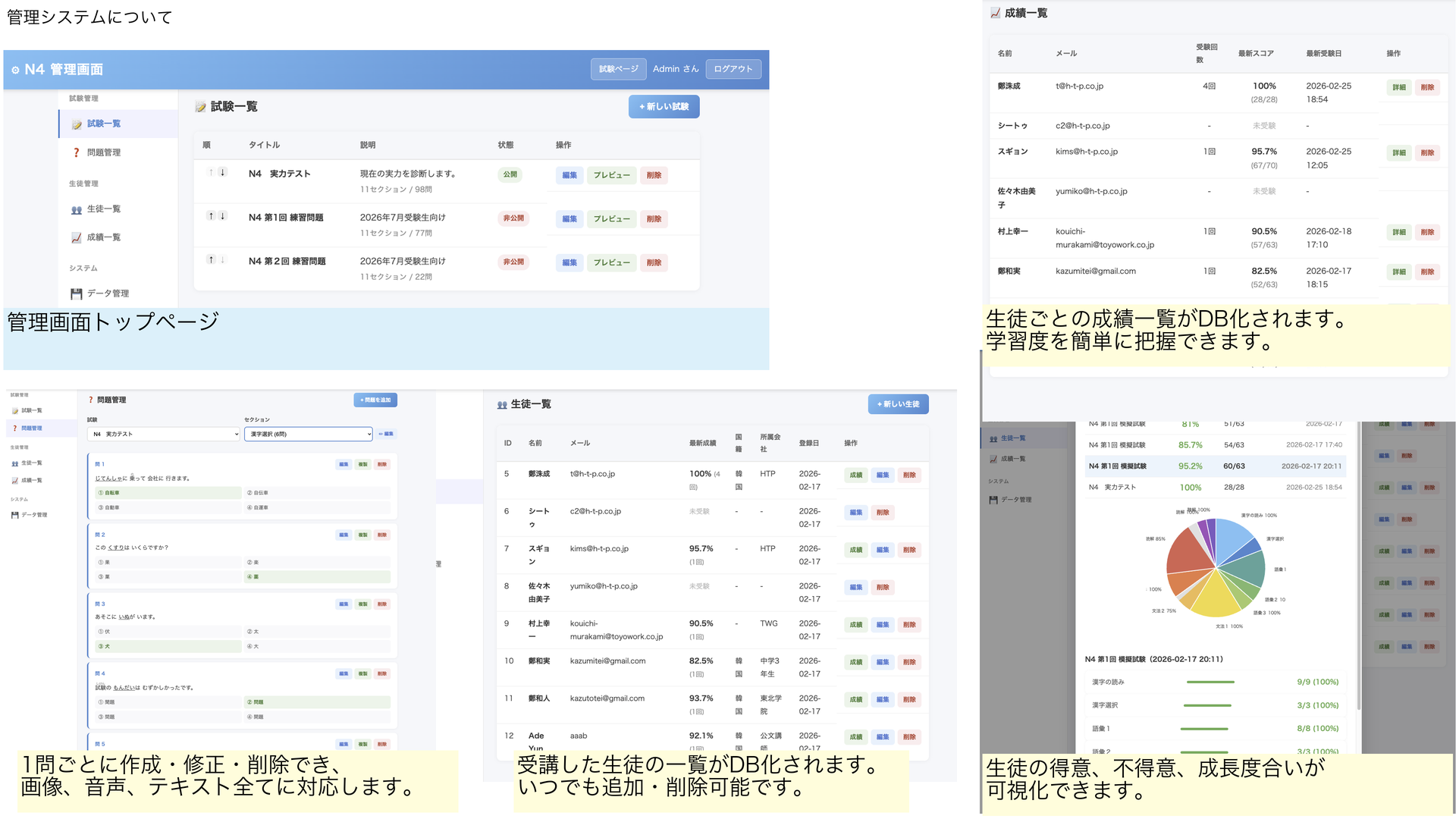Open 生徒一覧 via the people sidebar icon
The height and width of the screenshot is (819, 1456).
77,209
